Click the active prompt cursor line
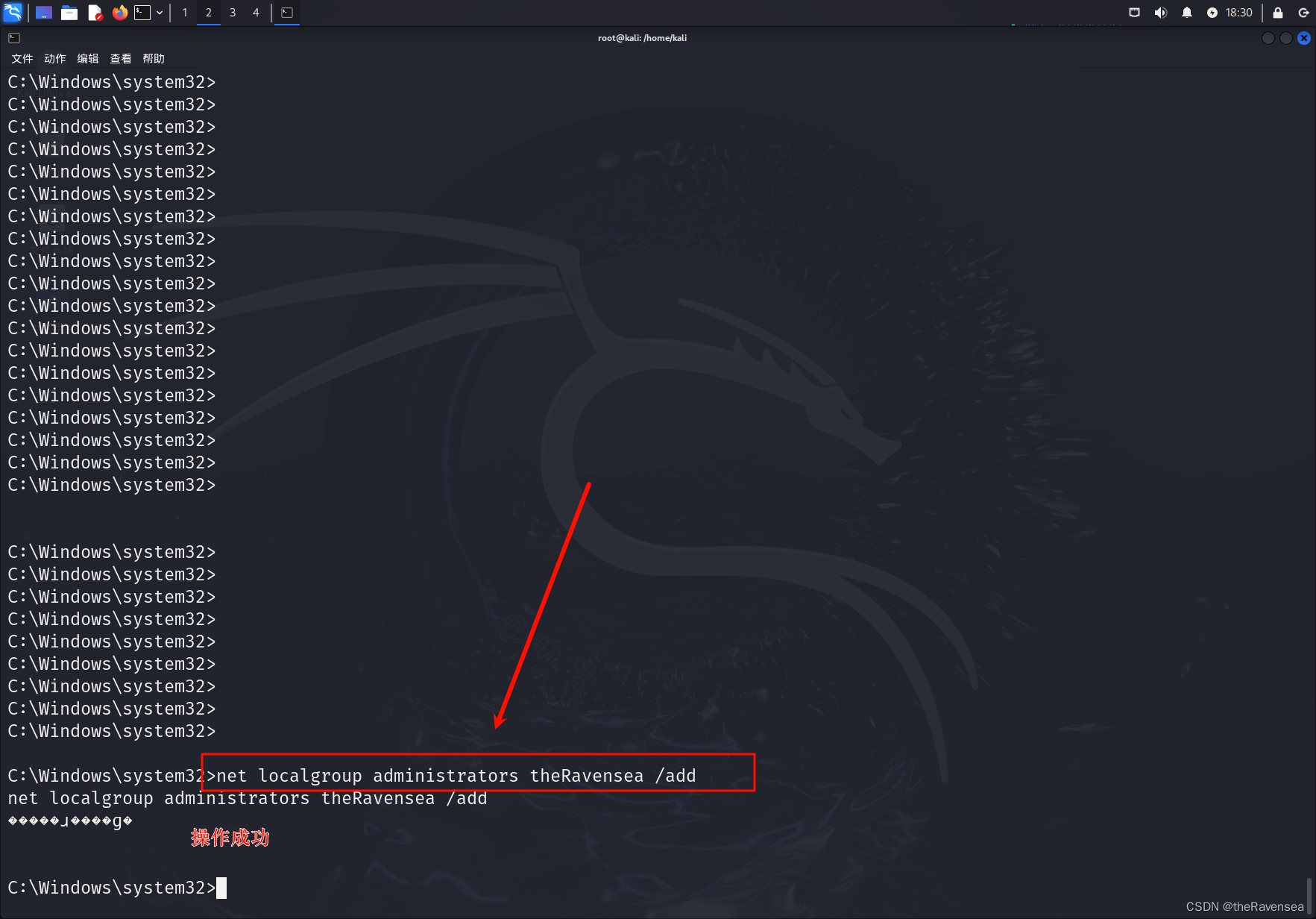 117,888
